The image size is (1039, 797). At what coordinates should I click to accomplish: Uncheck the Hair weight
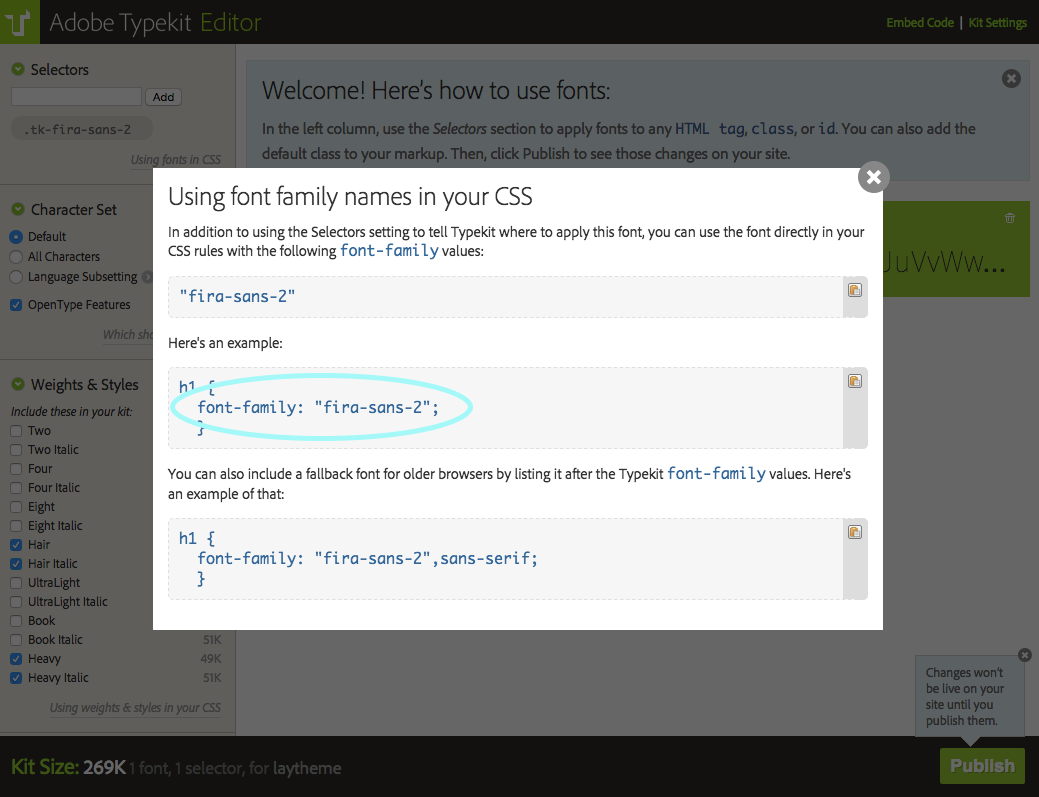coord(16,544)
